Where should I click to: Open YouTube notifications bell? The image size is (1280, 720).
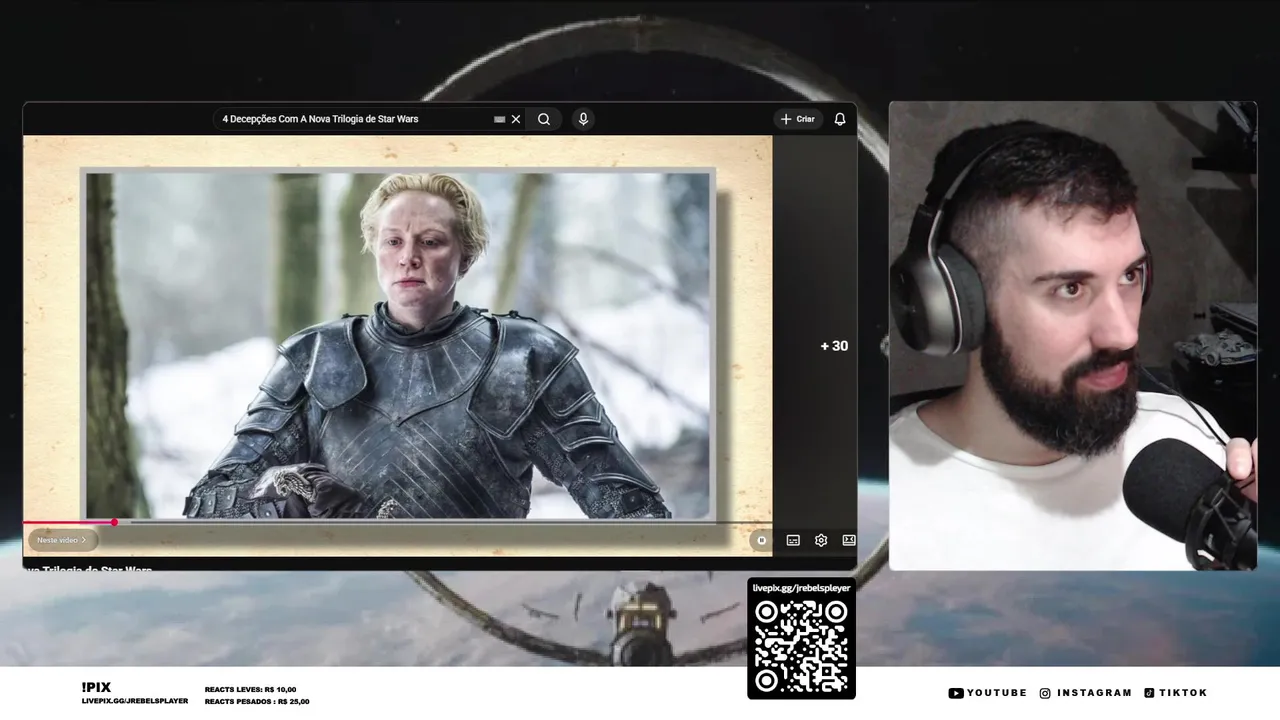(x=840, y=119)
